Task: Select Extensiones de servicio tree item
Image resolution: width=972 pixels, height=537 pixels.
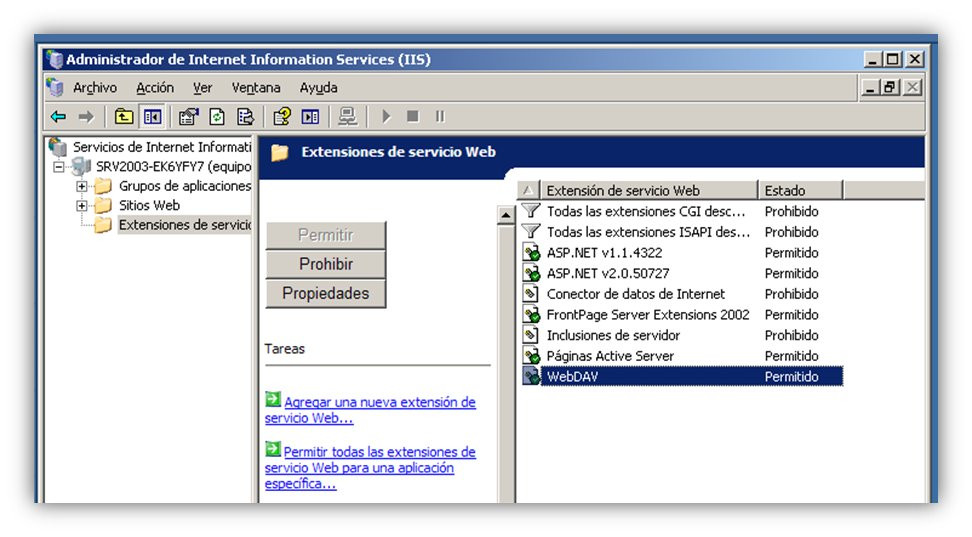Action: tap(185, 224)
